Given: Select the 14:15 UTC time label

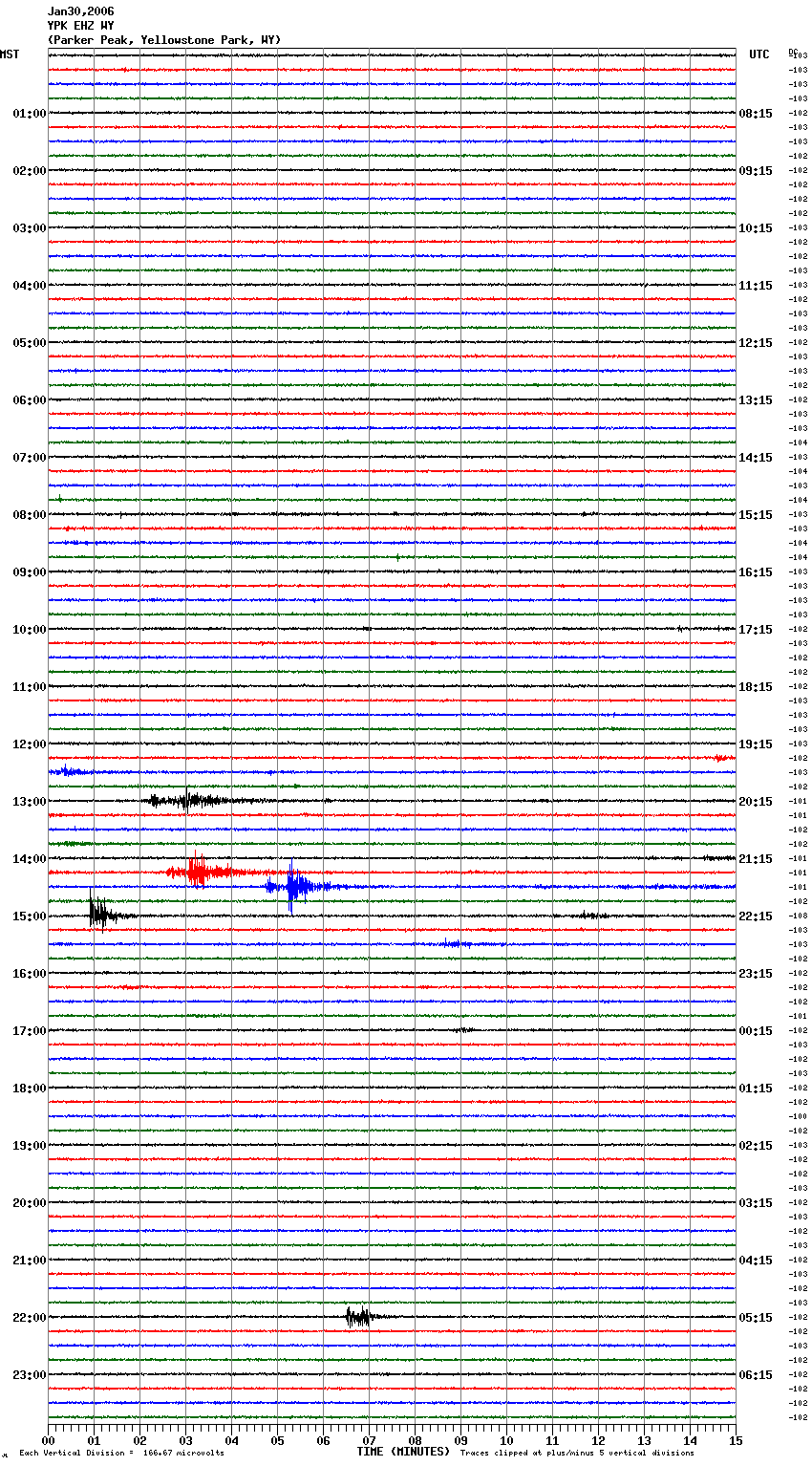Looking at the screenshot, I should point(756,458).
